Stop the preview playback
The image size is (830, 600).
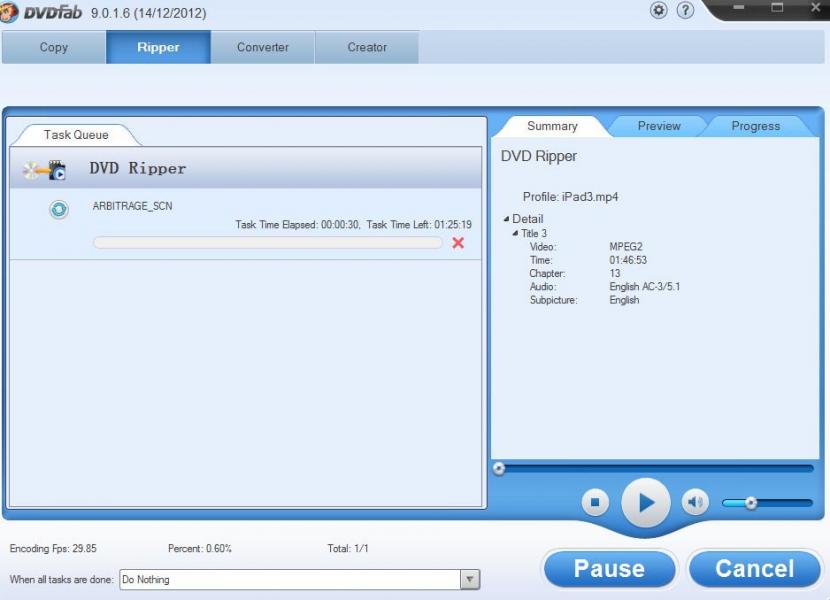click(x=595, y=502)
